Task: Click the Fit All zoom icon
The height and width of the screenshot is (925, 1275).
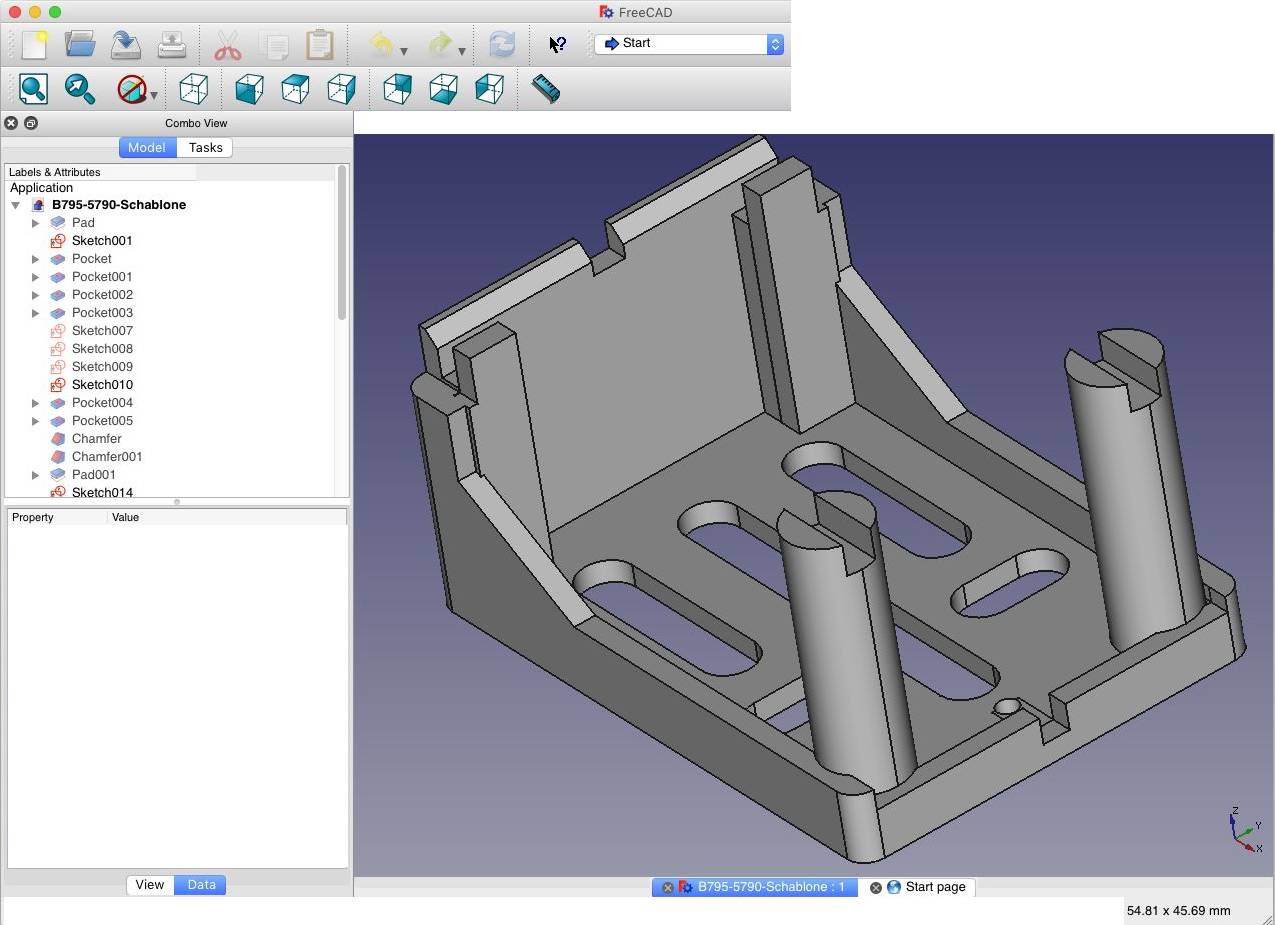Action: point(33,89)
